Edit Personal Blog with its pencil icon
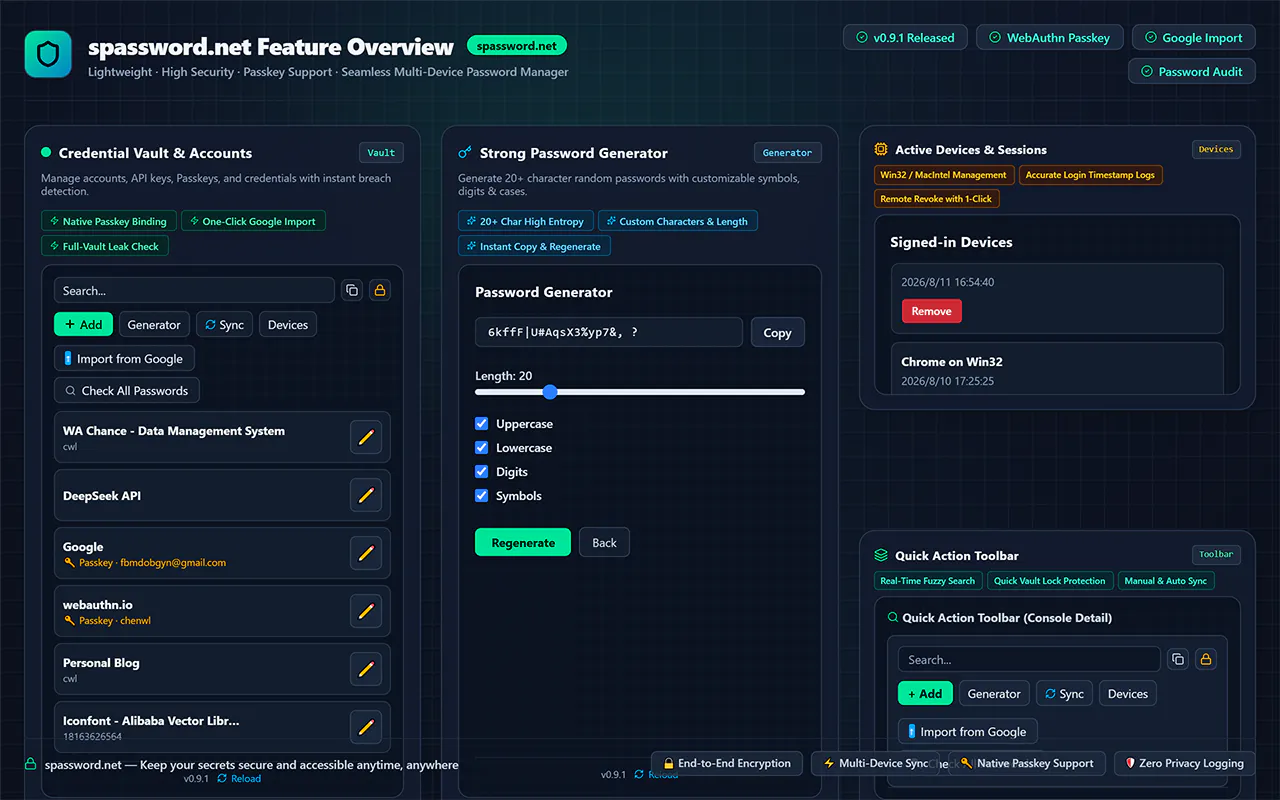1280x800 pixels. tap(366, 669)
